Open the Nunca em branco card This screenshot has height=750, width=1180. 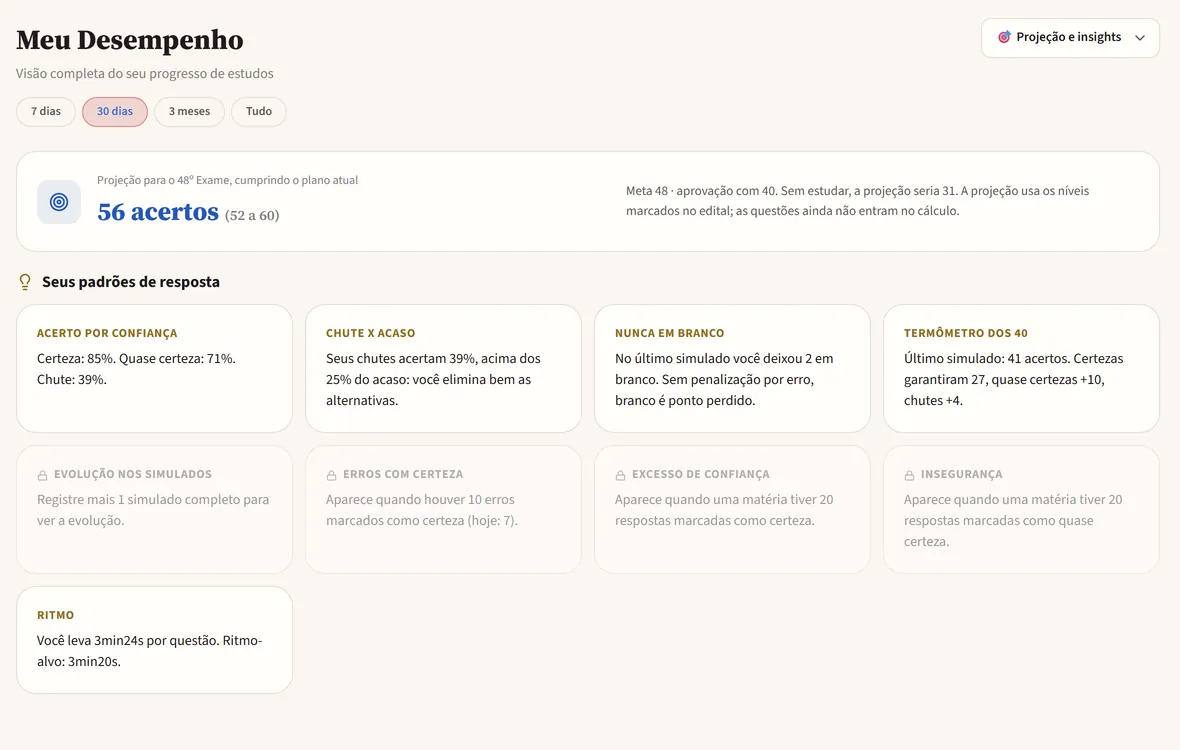pos(732,369)
